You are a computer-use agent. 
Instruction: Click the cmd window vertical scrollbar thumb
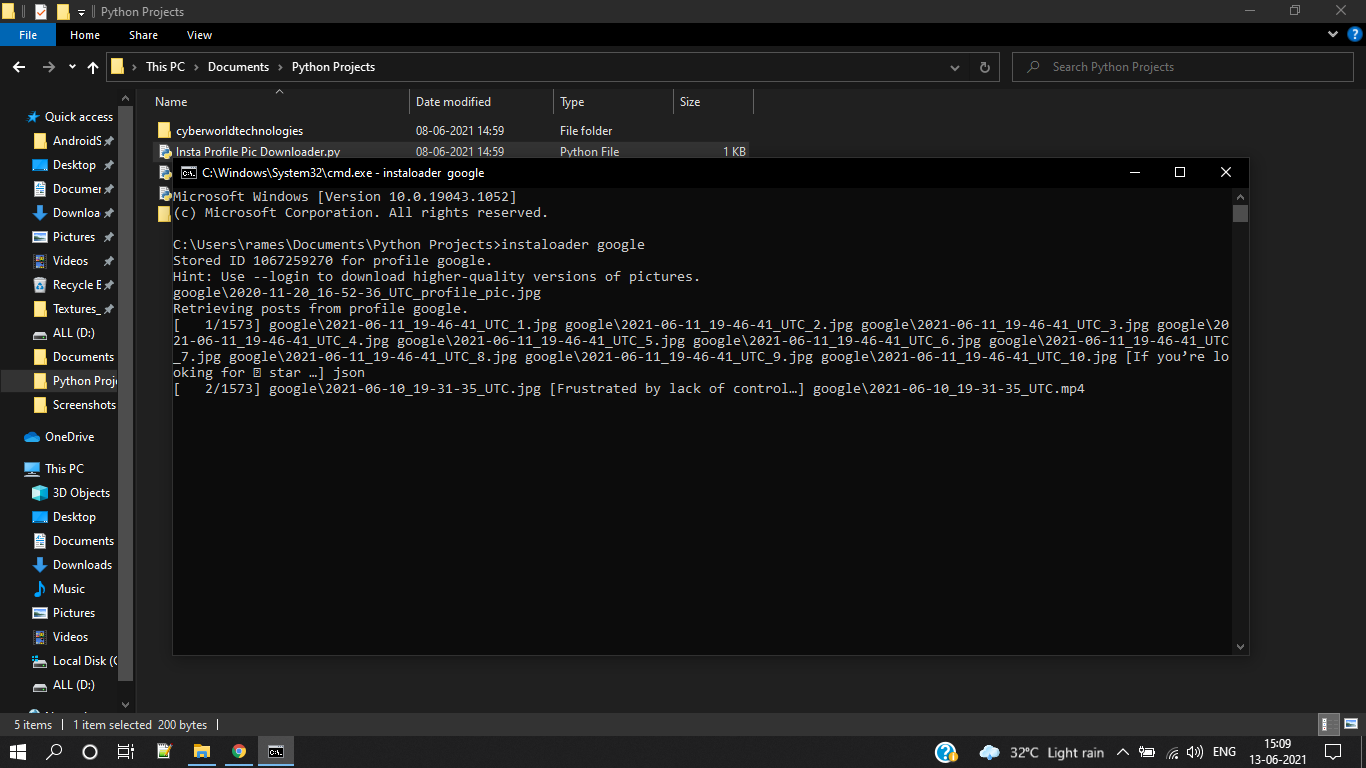point(1240,213)
